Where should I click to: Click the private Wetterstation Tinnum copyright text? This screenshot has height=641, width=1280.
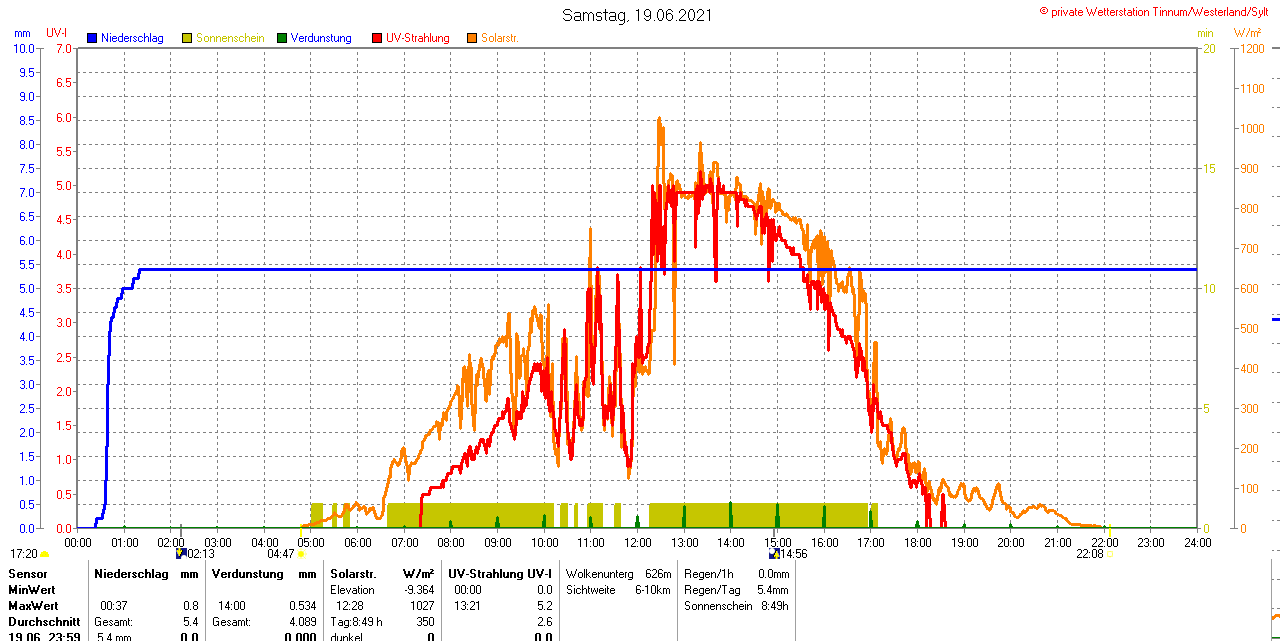[1158, 11]
